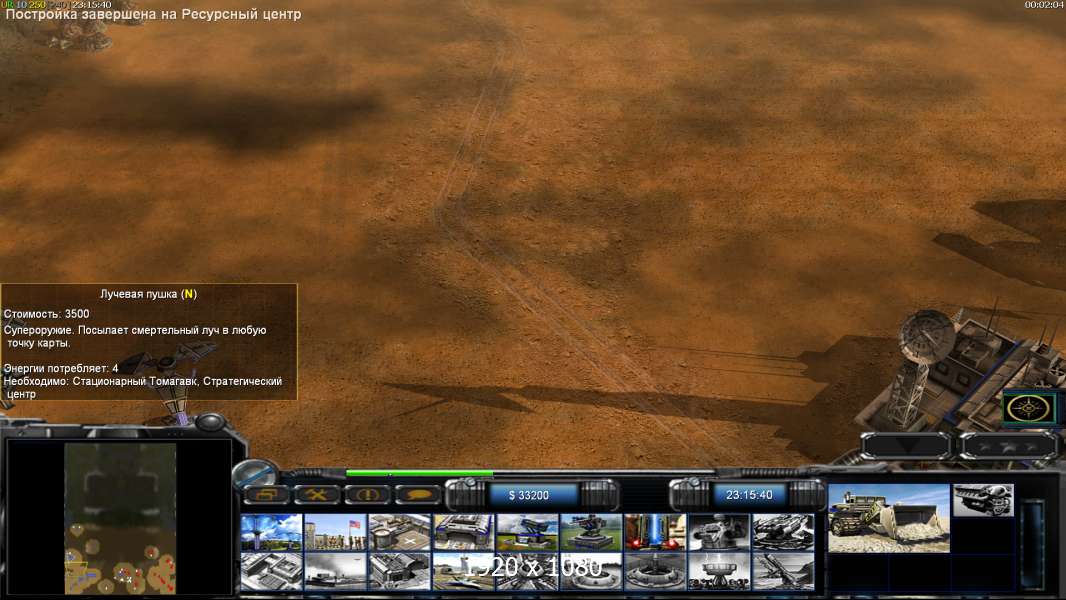Click the green experience progress bar

[419, 473]
